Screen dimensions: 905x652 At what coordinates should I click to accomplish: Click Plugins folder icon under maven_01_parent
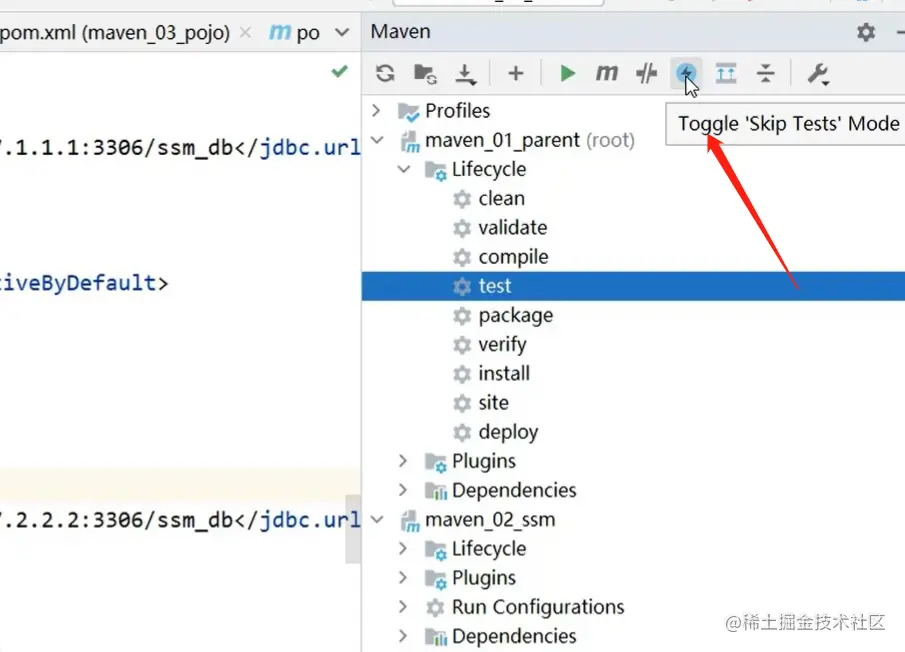[x=436, y=462]
